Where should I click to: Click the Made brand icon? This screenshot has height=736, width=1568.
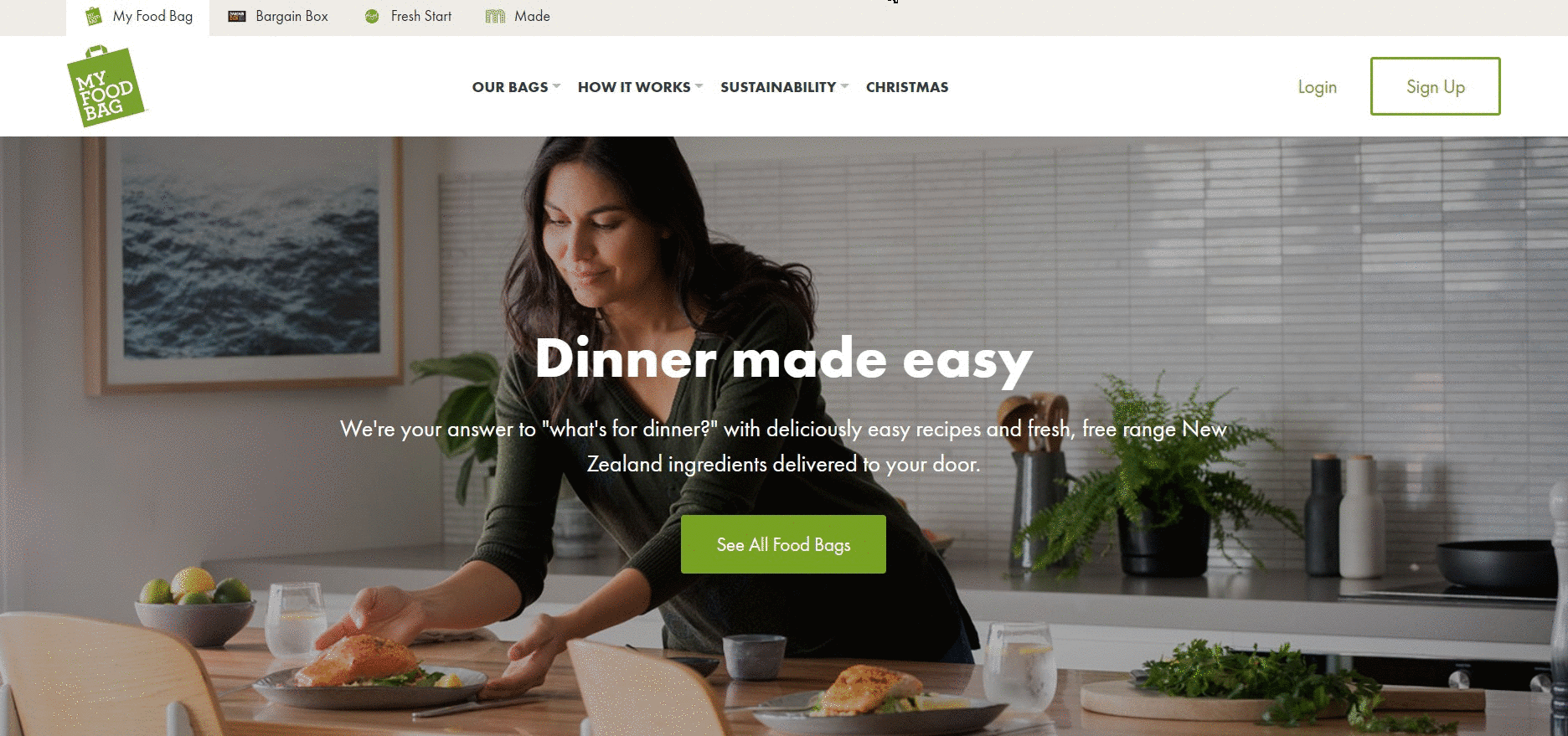click(495, 16)
